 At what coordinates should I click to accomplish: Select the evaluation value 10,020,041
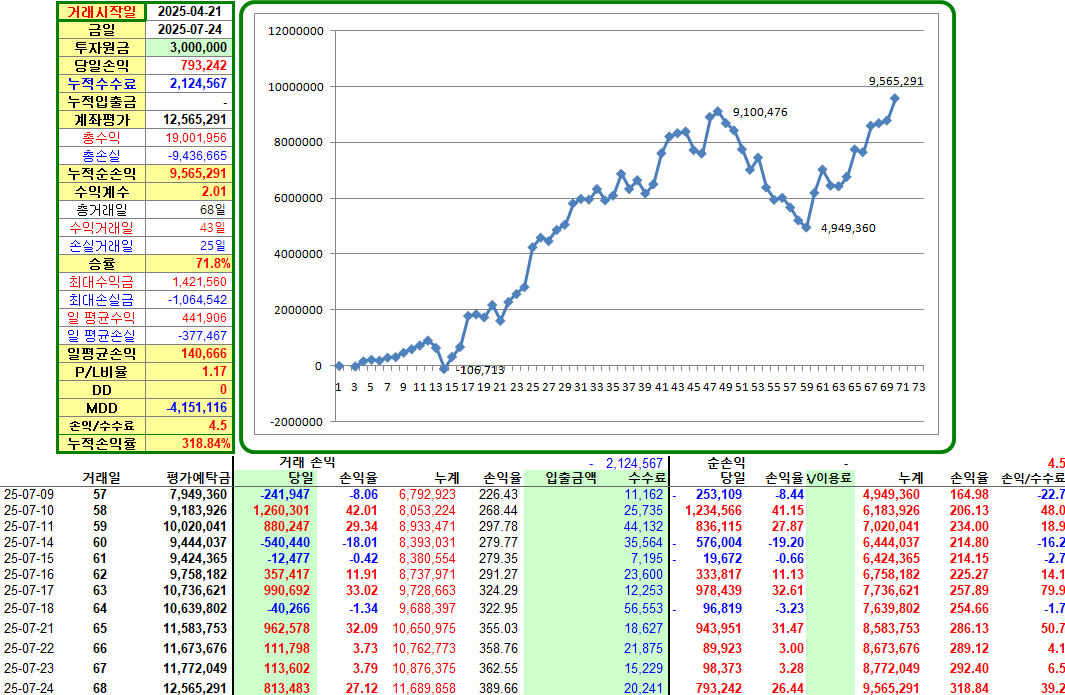(x=194, y=527)
